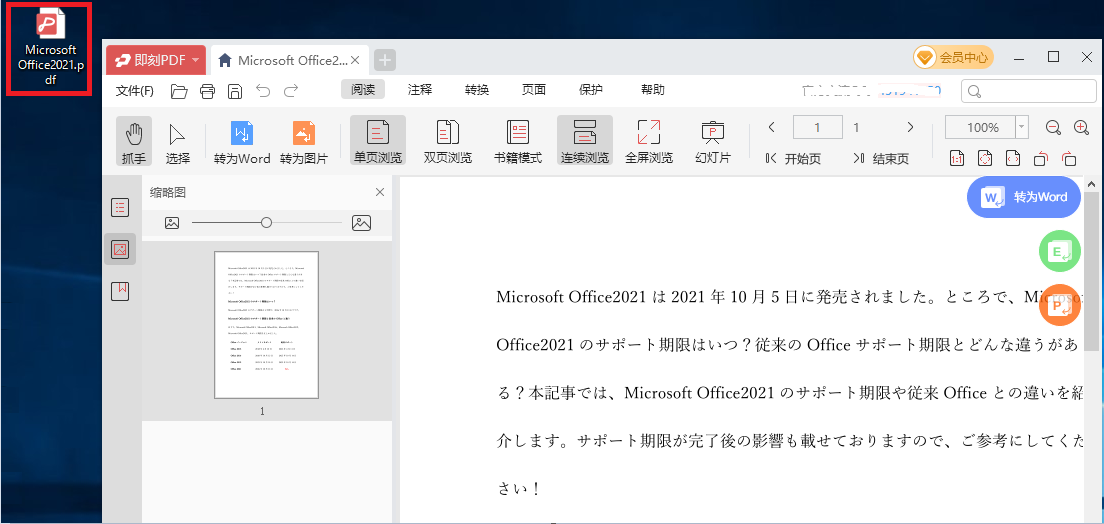This screenshot has width=1104, height=524.
Task: Switch to the 保护 tab
Action: pyautogui.click(x=591, y=89)
